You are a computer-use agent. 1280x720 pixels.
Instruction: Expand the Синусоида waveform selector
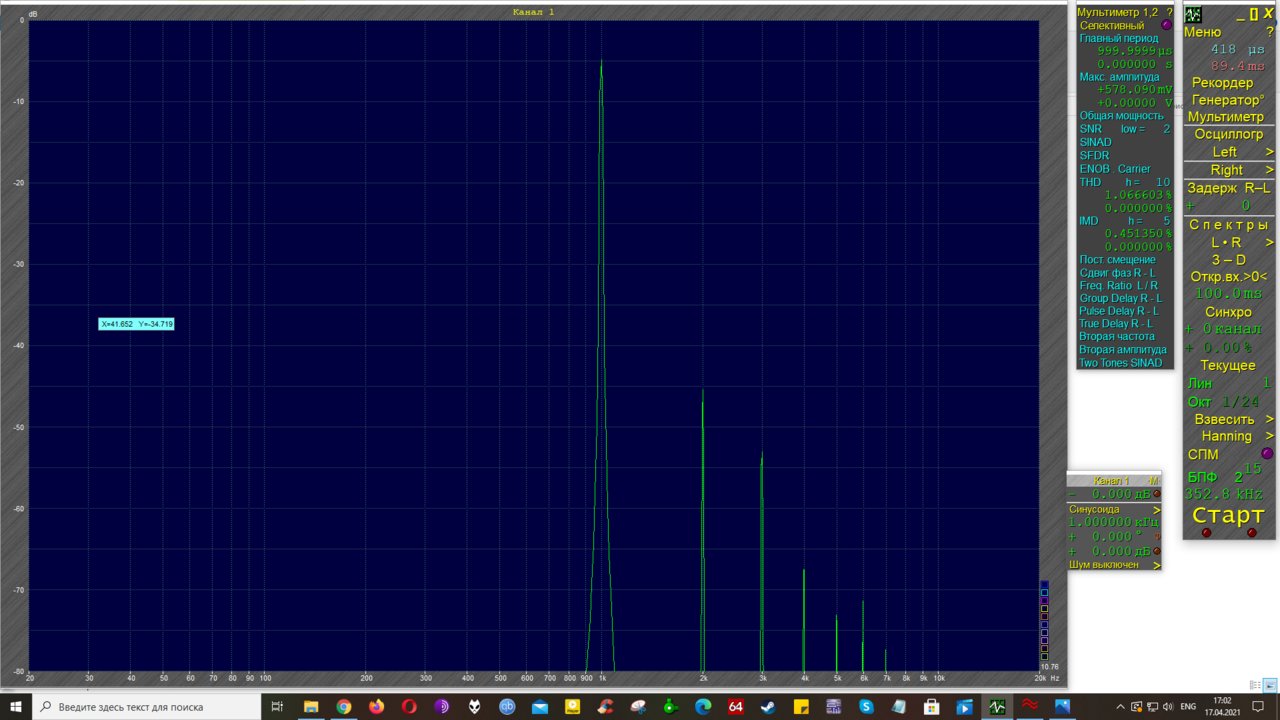1157,509
